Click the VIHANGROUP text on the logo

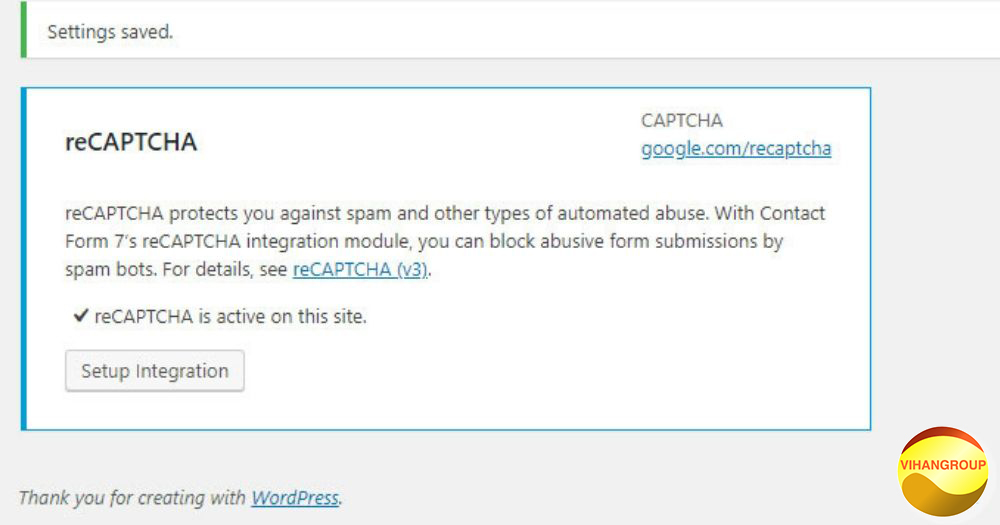[943, 465]
